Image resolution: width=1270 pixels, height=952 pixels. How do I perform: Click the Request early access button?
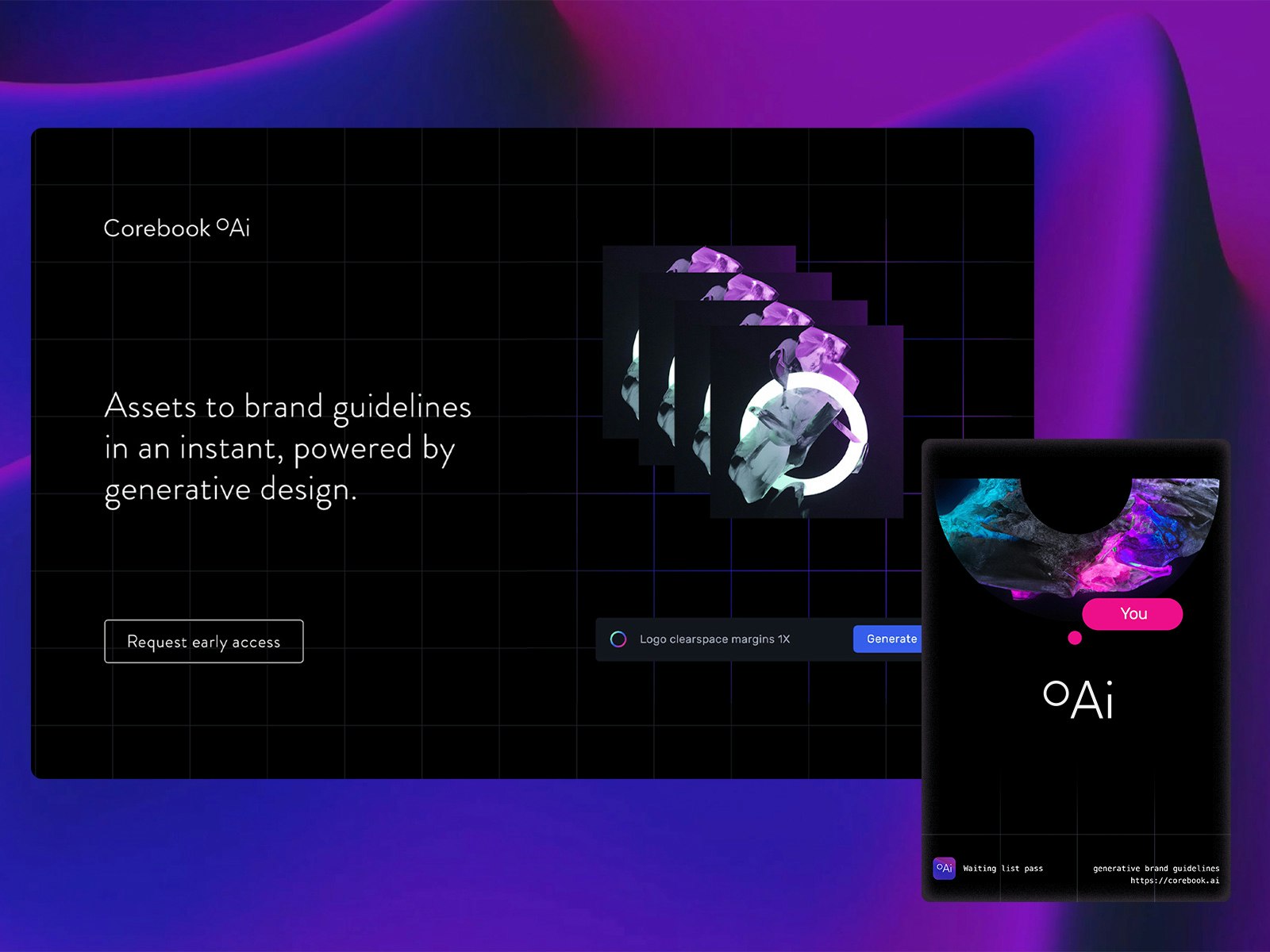[204, 641]
